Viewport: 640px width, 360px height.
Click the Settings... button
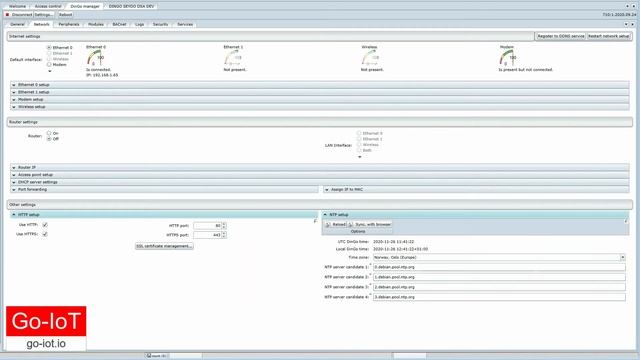(x=43, y=15)
